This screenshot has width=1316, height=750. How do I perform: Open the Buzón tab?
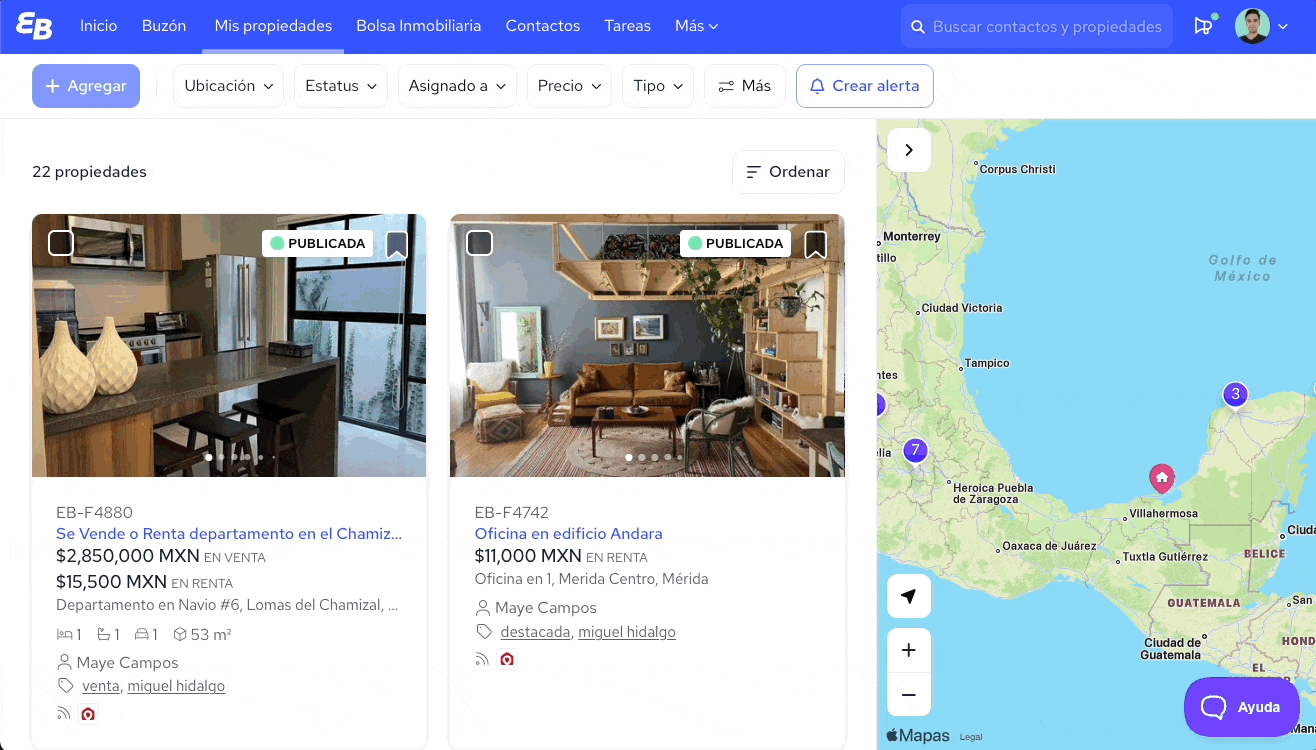pos(164,26)
